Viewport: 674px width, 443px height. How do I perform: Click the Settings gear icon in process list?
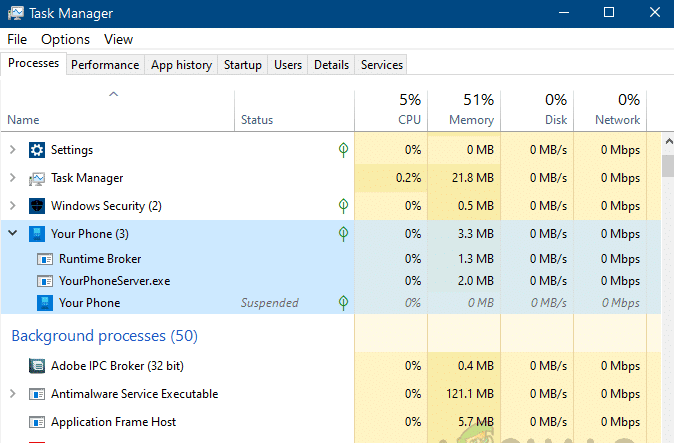[x=37, y=150]
